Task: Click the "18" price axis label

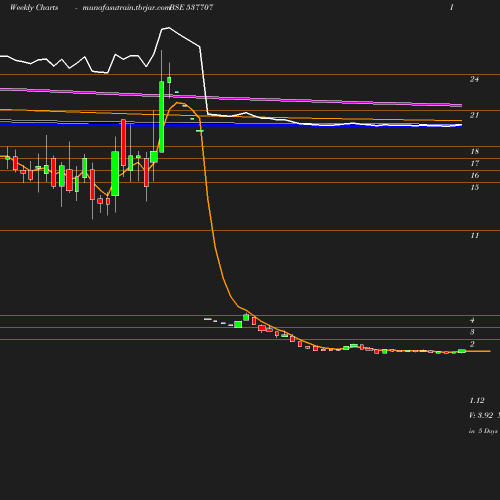Action: click(475, 151)
